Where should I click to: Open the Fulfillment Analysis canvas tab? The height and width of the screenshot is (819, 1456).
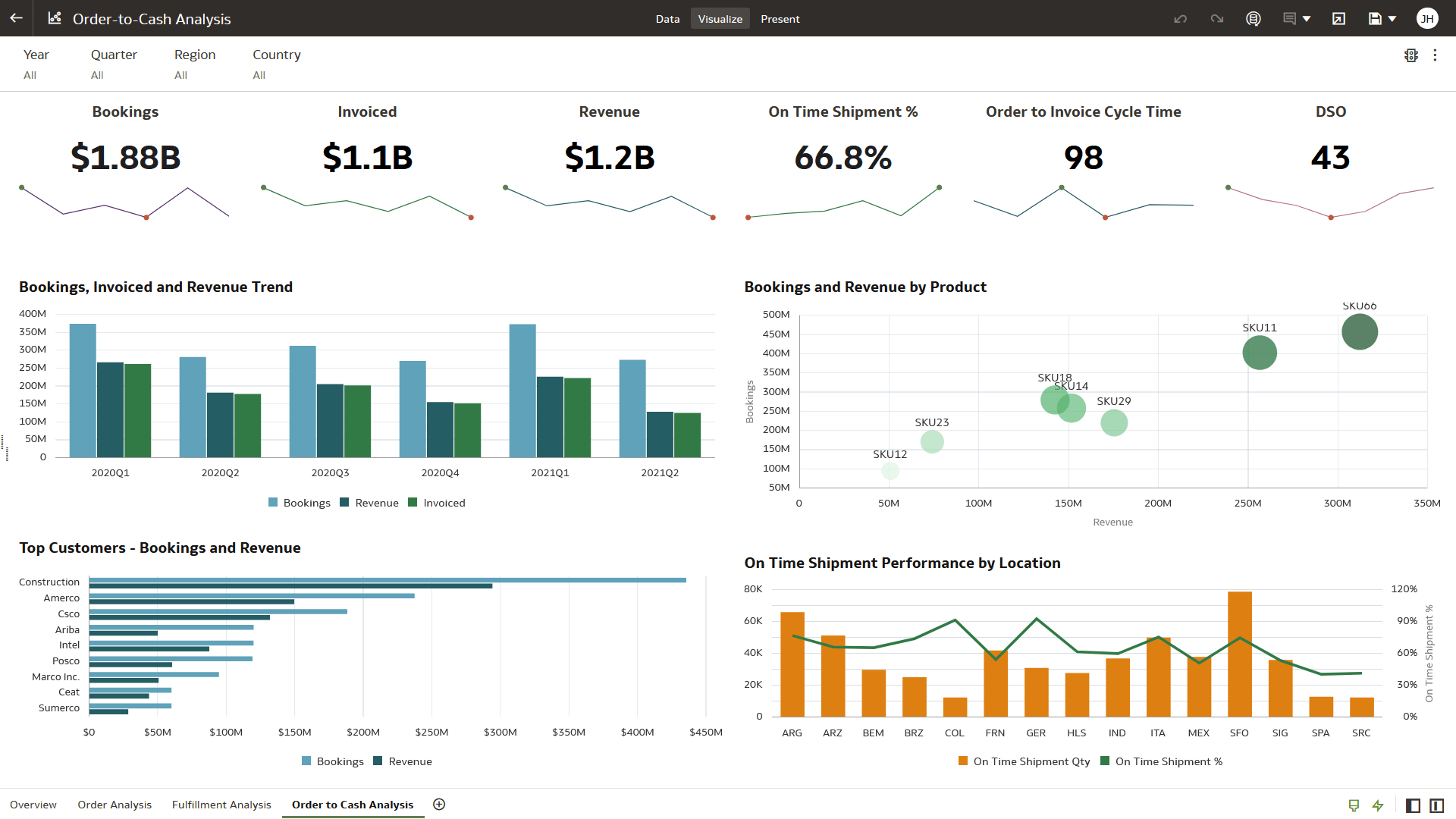tap(221, 805)
